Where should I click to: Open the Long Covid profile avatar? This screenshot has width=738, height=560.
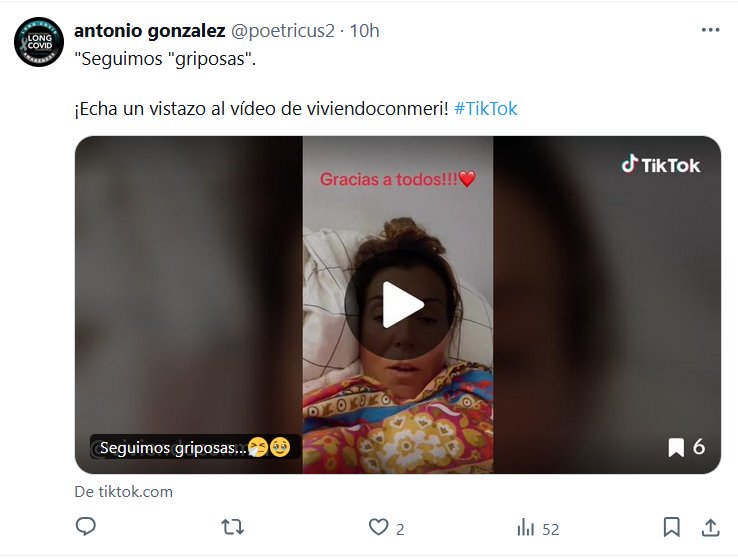click(39, 42)
